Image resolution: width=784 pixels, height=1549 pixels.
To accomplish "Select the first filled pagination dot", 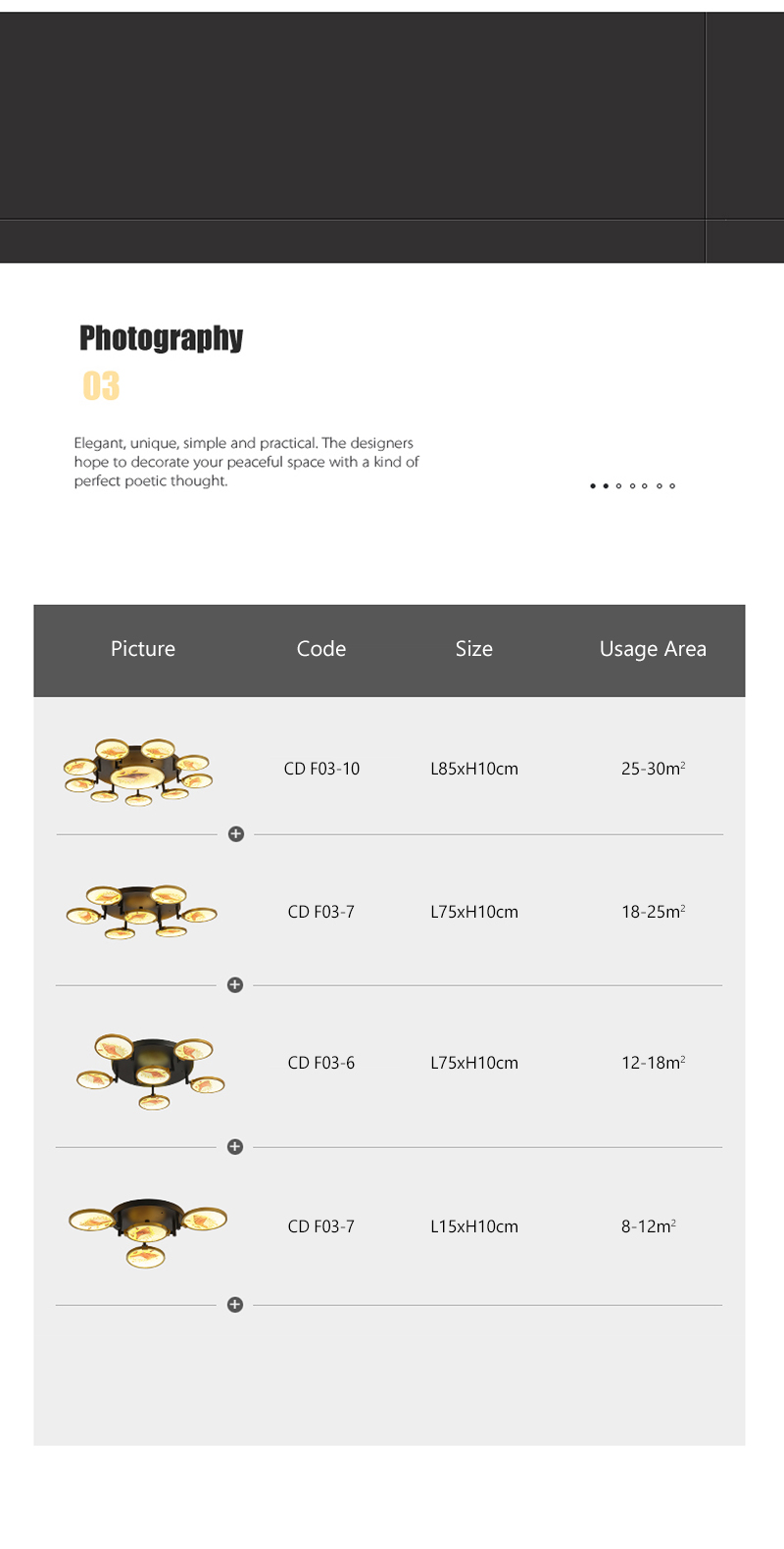I will tap(593, 486).
